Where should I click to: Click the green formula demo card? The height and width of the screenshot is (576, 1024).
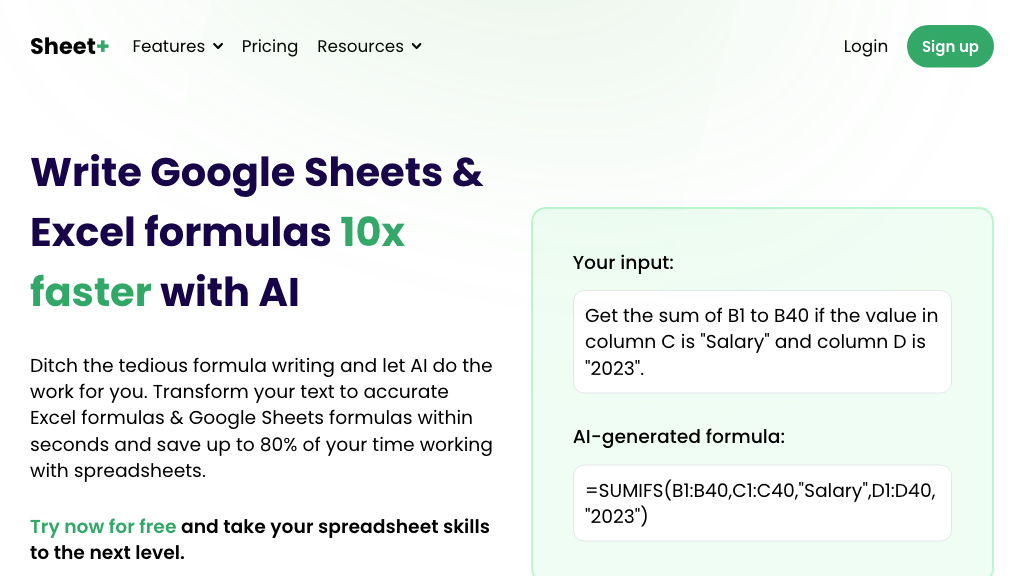(x=762, y=390)
